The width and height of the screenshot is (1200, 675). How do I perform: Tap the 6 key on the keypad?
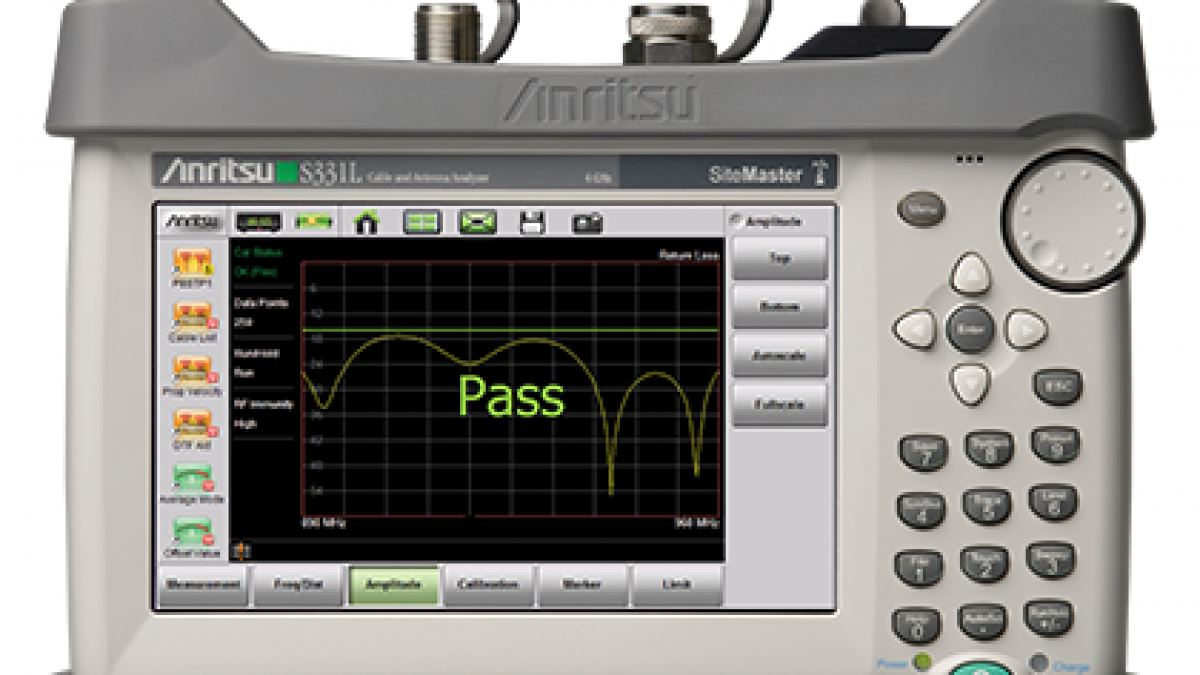pos(1052,502)
